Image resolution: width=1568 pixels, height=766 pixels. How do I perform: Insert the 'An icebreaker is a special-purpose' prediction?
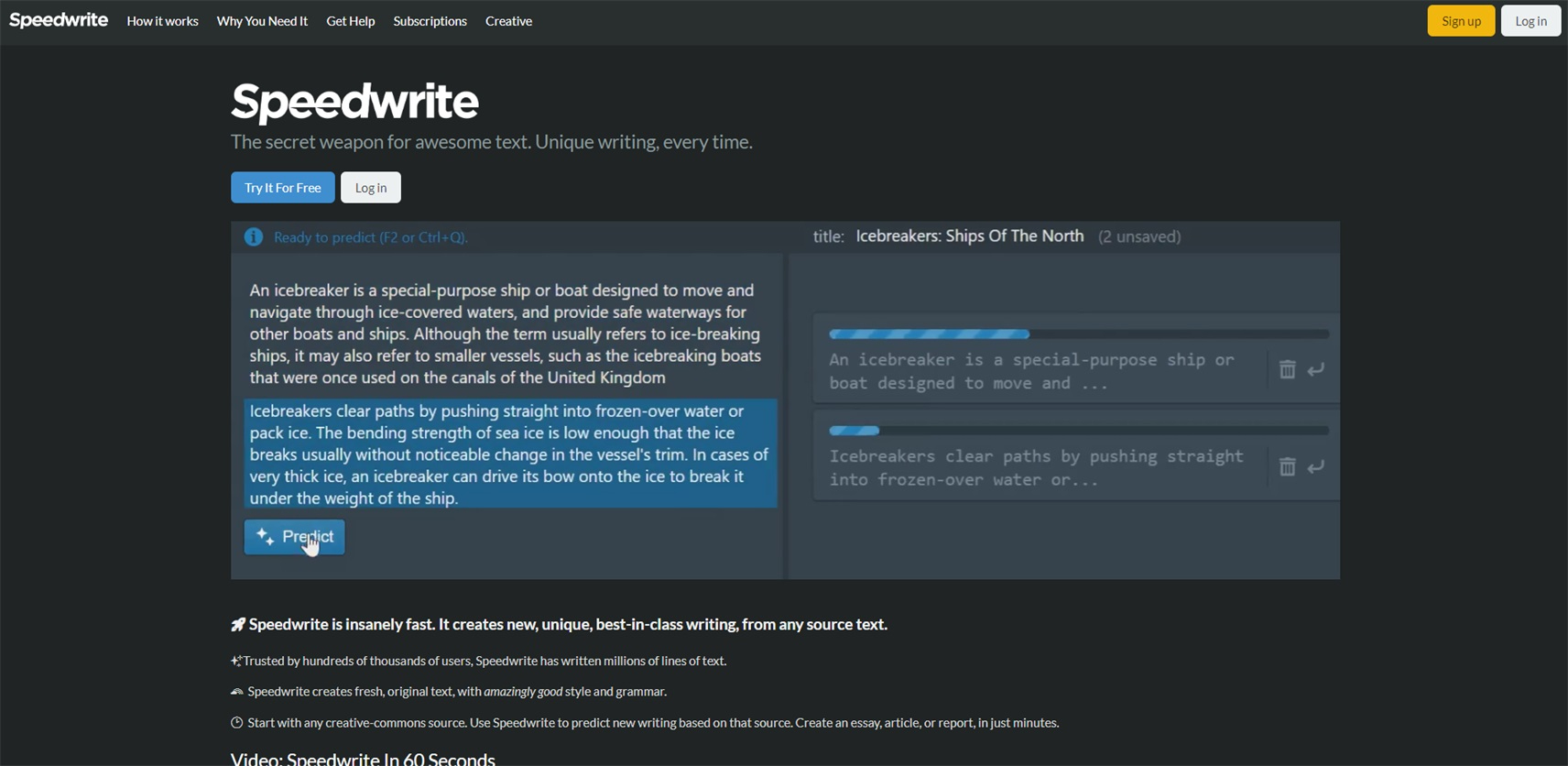pos(1316,369)
